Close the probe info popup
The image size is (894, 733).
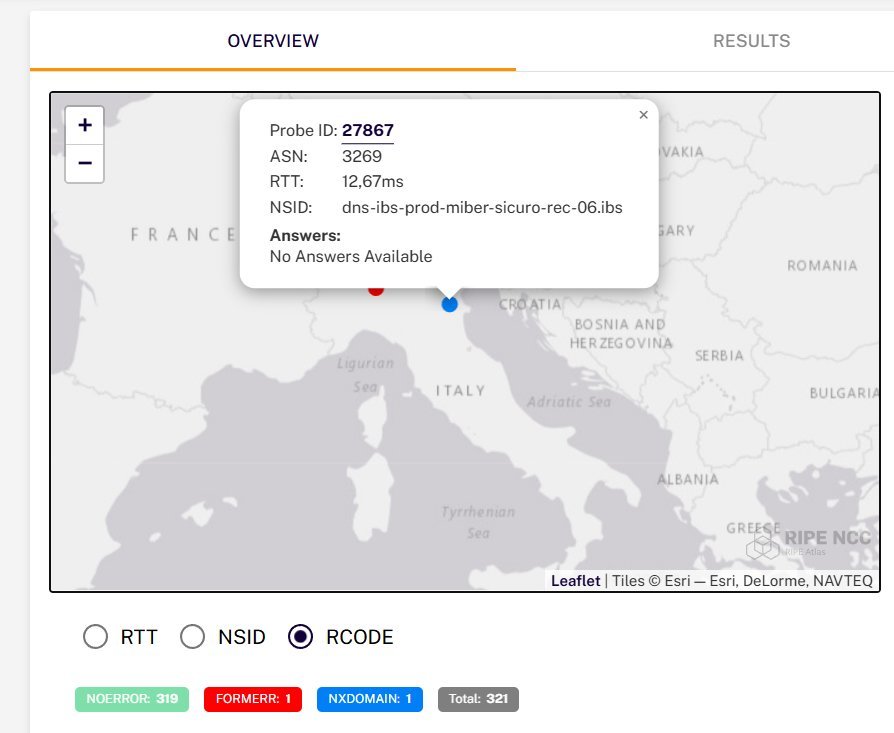pos(643,115)
